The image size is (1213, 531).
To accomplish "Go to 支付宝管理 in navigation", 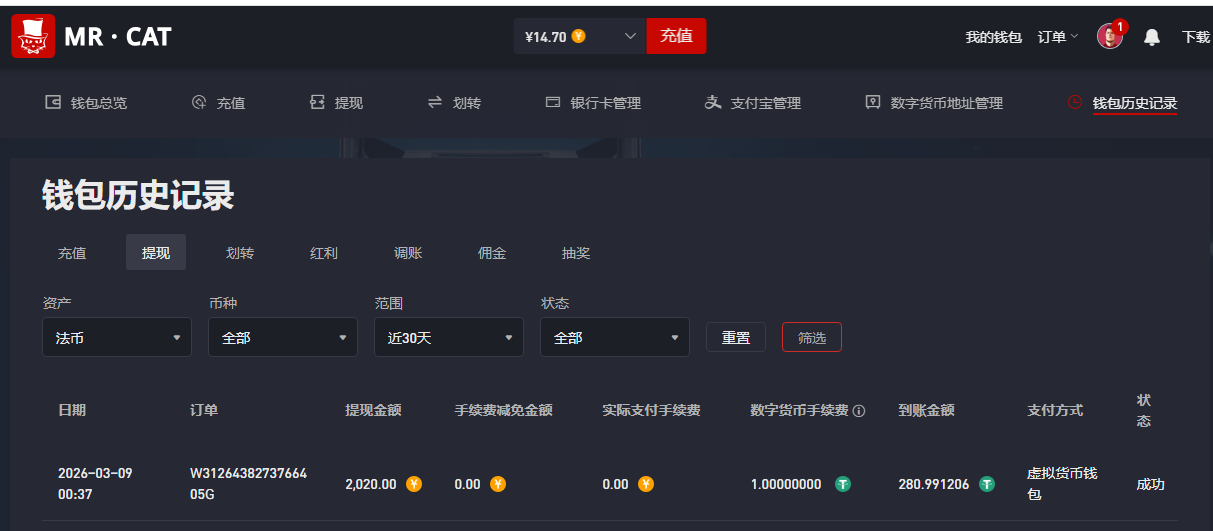I will [766, 103].
